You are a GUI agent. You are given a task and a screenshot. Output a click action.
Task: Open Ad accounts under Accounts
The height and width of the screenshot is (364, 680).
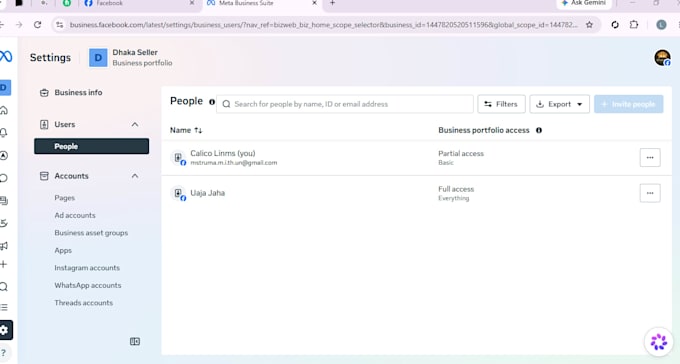(x=75, y=215)
